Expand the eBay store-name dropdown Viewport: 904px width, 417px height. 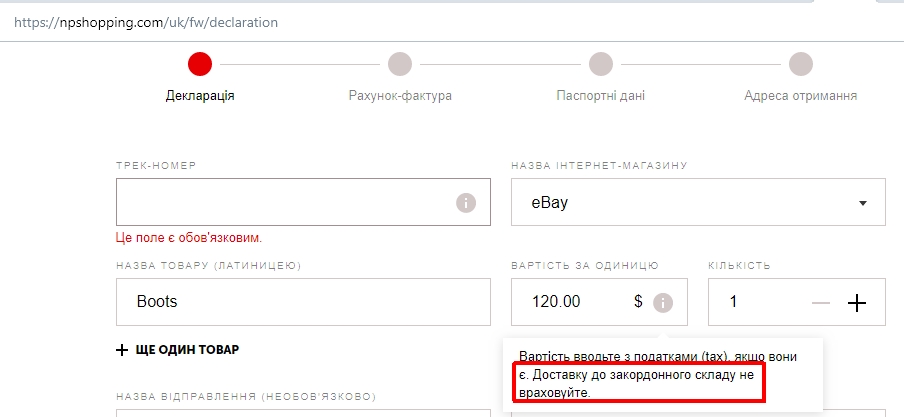pyautogui.click(x=698, y=203)
